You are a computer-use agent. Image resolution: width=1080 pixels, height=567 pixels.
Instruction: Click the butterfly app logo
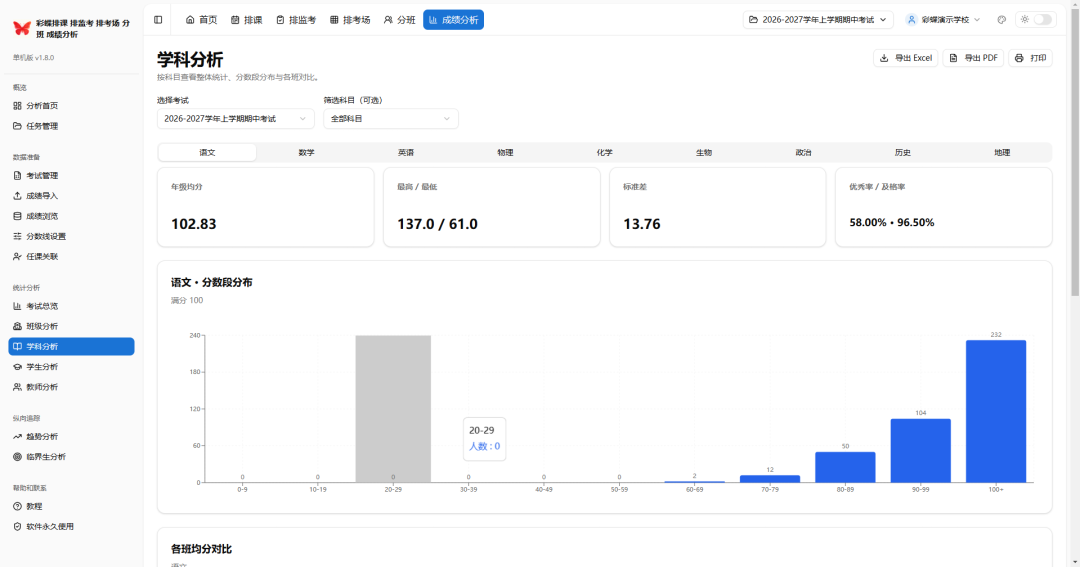[22, 28]
